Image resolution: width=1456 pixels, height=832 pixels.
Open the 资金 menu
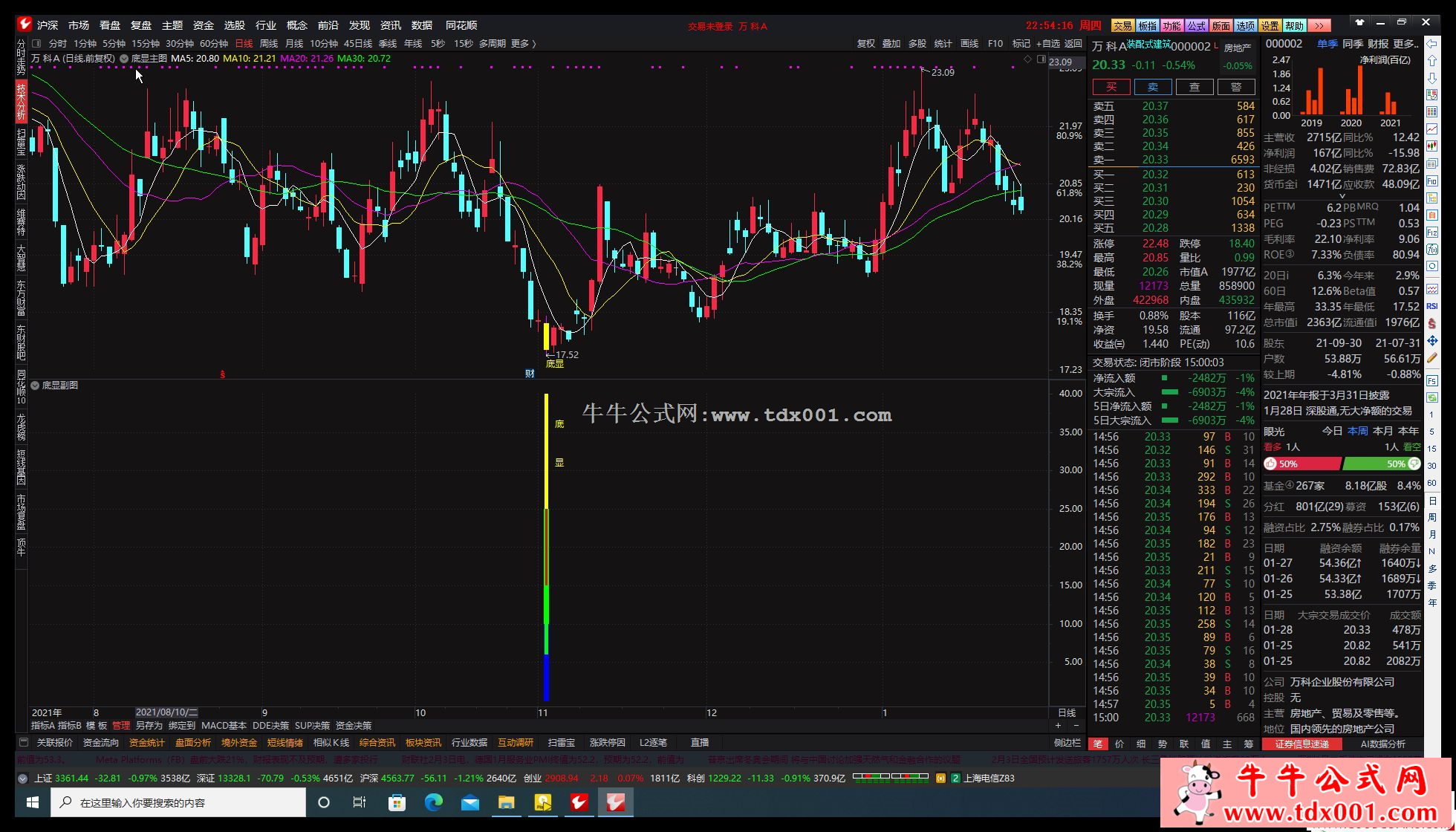[204, 25]
